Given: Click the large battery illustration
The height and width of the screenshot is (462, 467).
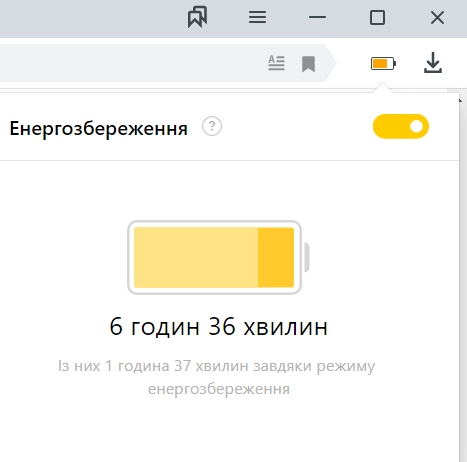Looking at the screenshot, I should pyautogui.click(x=218, y=257).
